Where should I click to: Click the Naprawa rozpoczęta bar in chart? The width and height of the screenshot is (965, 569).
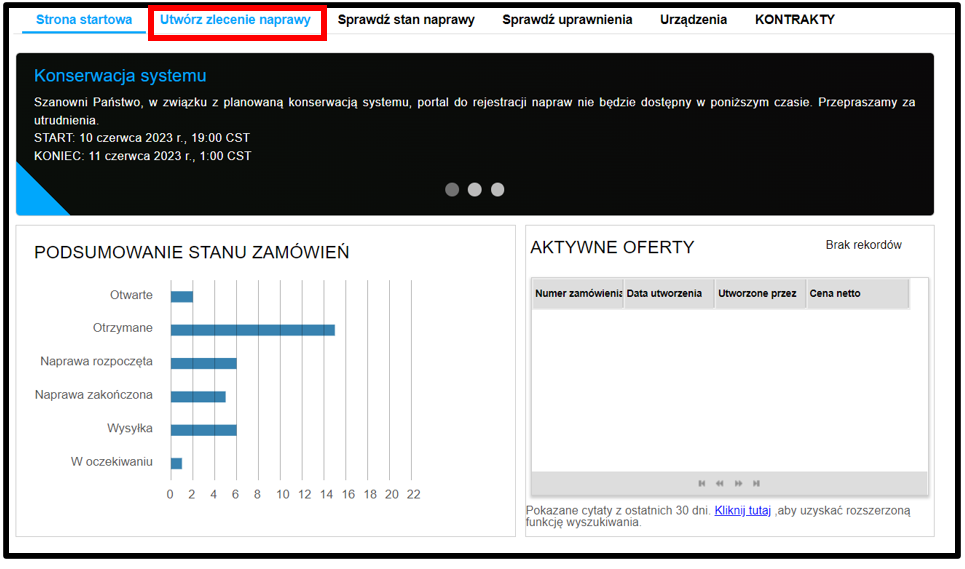204,364
